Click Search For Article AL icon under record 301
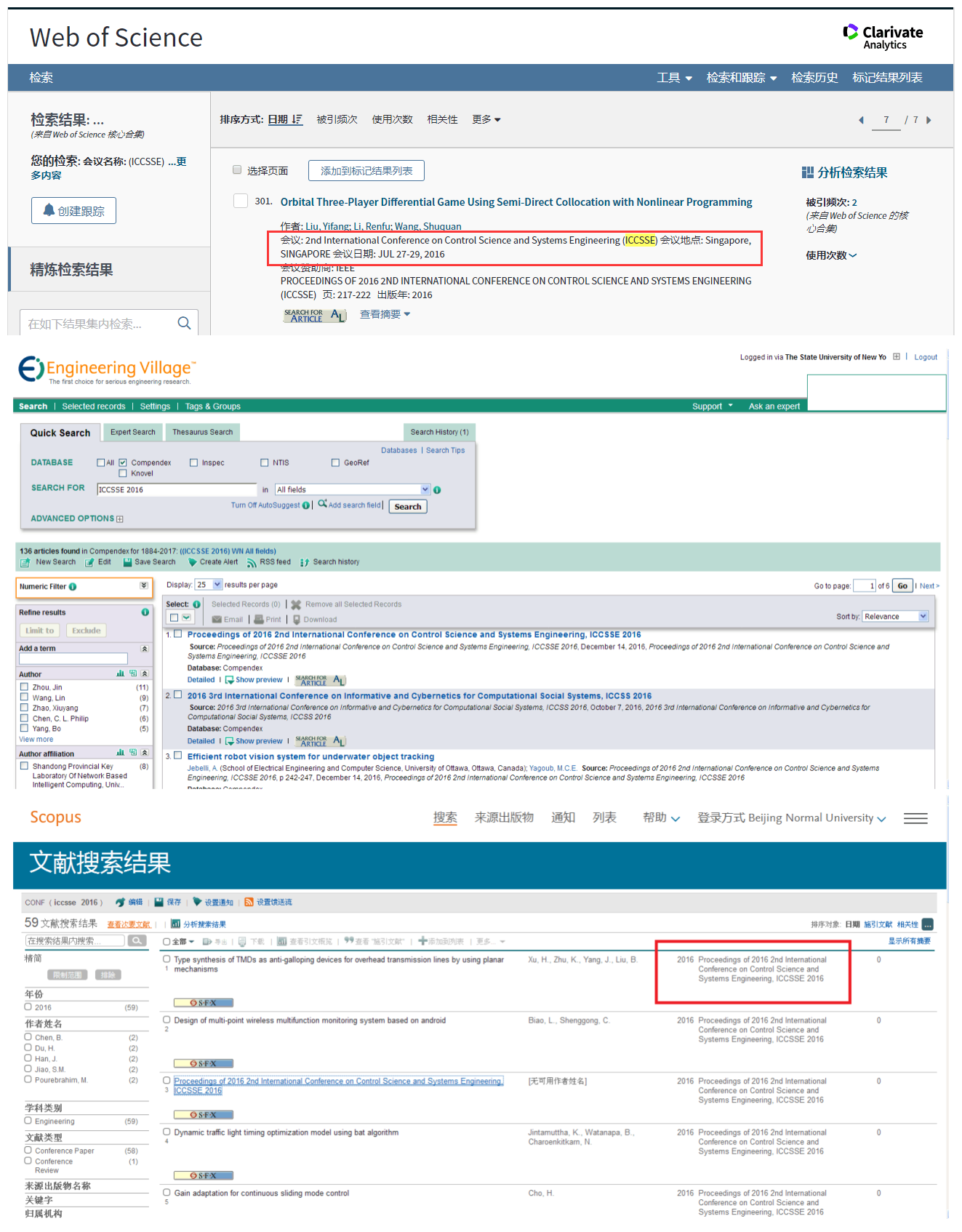Image resolution: width=962 pixels, height=1232 pixels. tap(314, 316)
